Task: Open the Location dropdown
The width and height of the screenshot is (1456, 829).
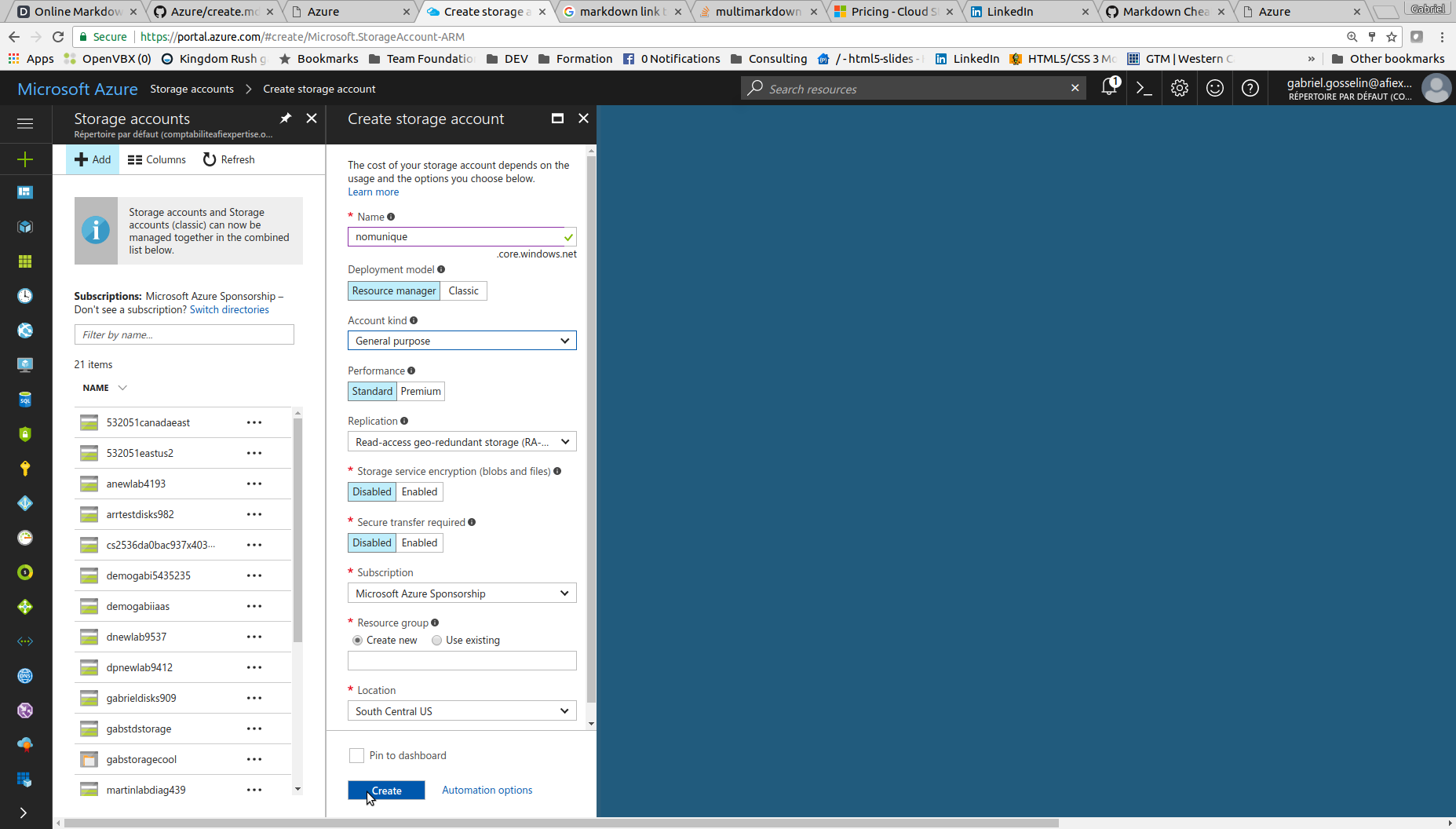Action: tap(462, 711)
